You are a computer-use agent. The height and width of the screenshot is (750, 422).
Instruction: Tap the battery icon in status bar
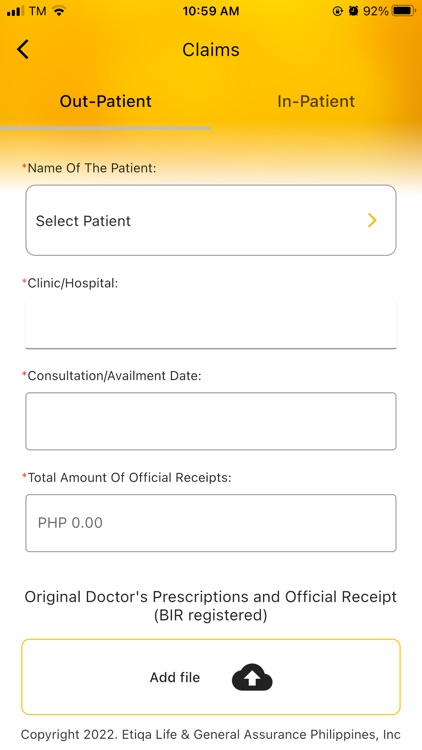click(x=404, y=11)
